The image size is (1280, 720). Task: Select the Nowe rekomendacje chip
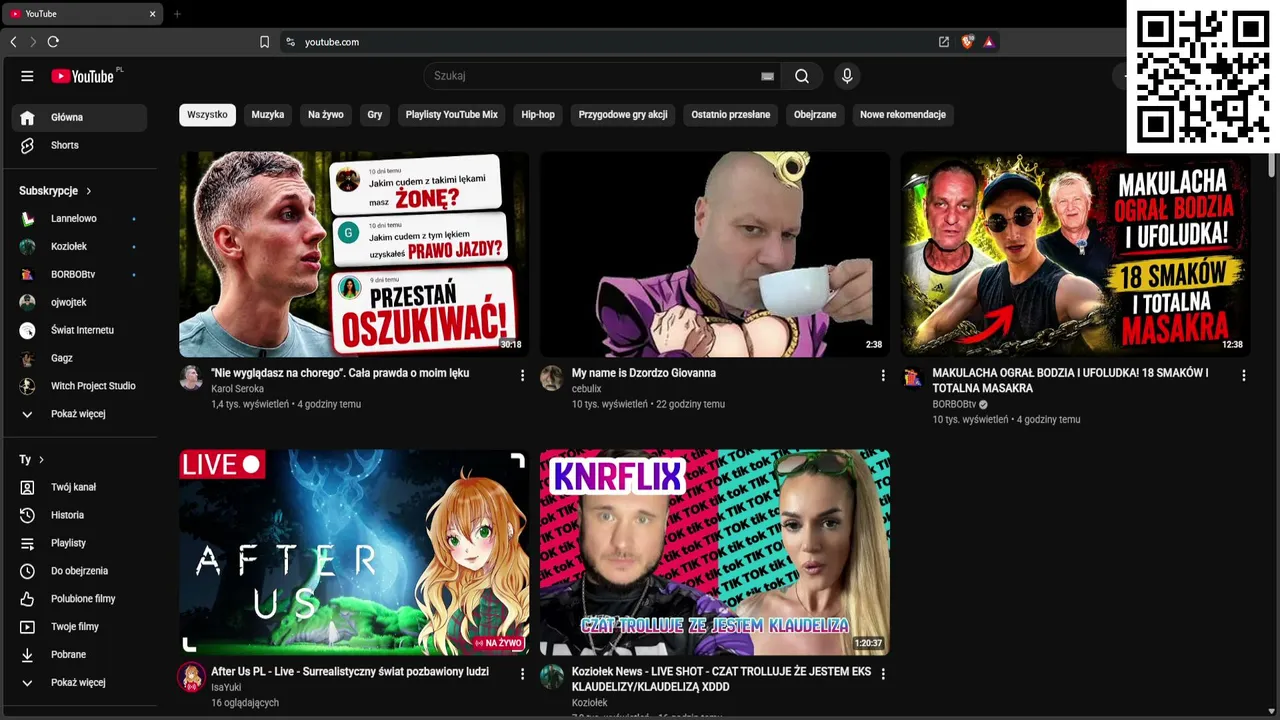[903, 115]
